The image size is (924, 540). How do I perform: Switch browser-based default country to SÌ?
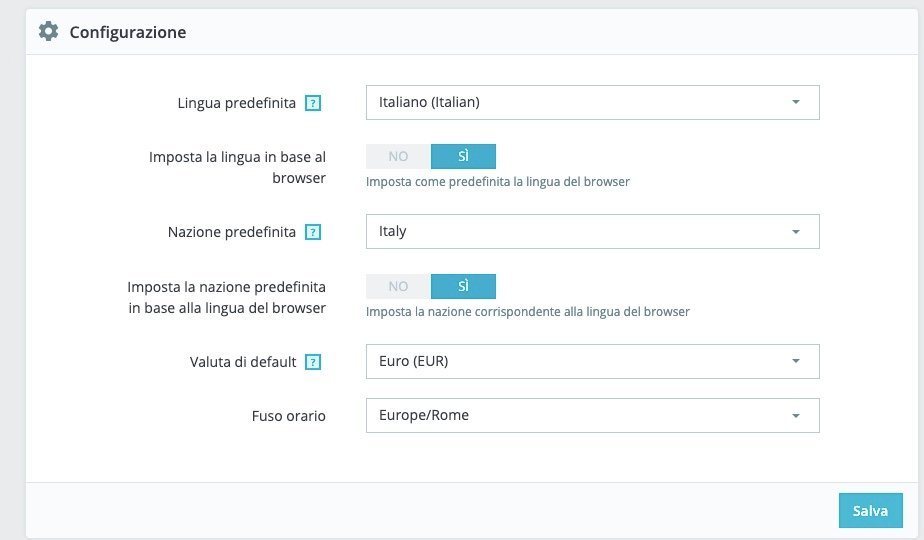coord(463,287)
